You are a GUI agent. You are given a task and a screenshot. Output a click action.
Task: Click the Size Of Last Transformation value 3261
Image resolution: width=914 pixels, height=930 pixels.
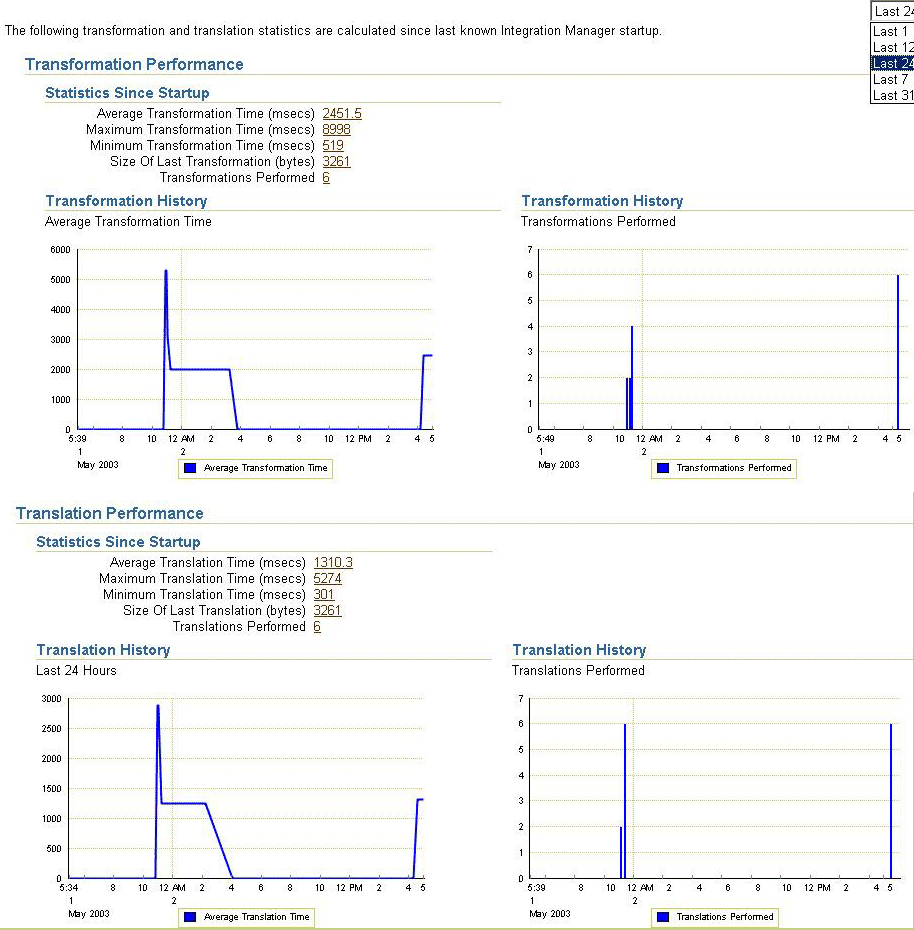[336, 161]
